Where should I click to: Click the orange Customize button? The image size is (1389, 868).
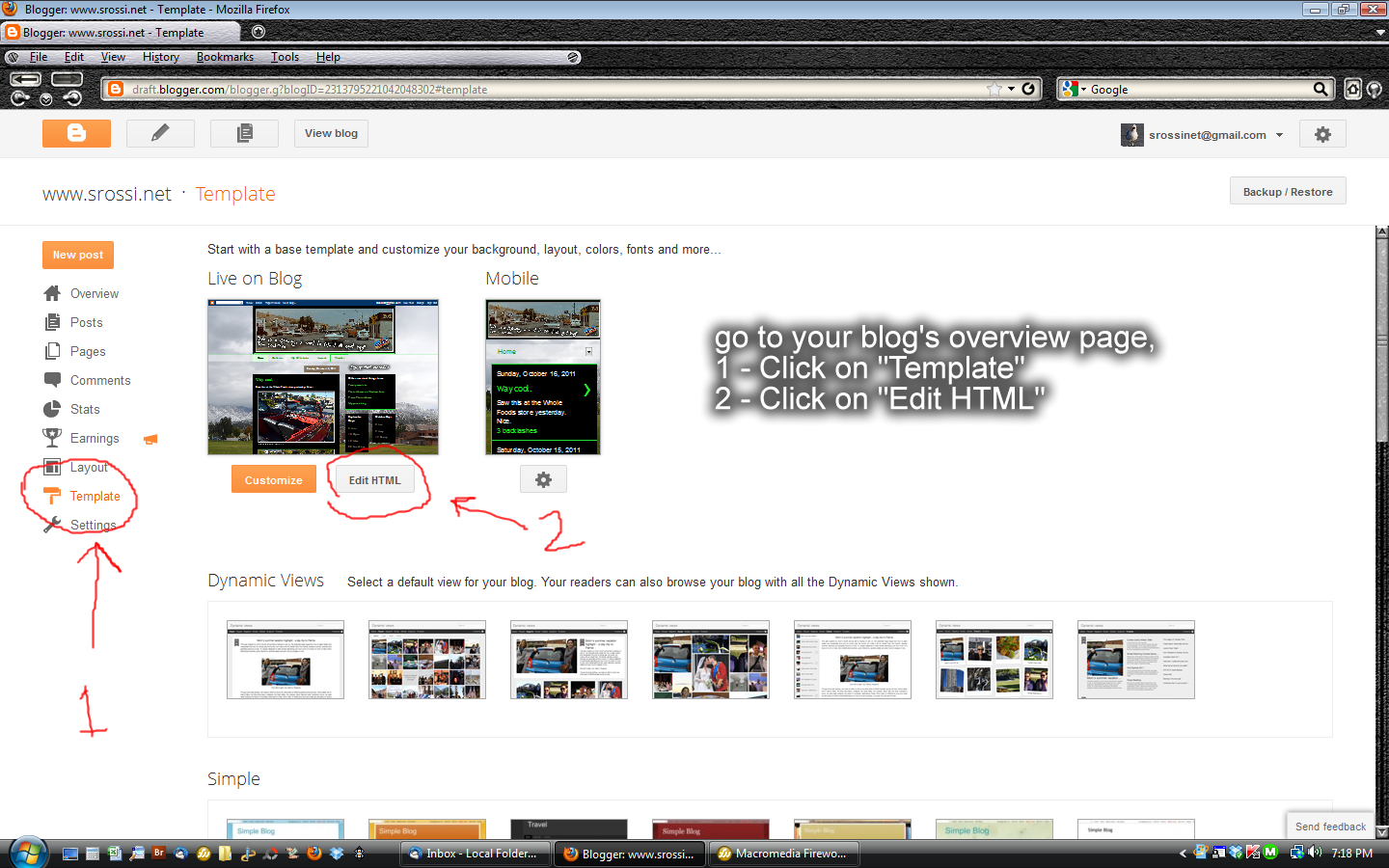coord(273,479)
